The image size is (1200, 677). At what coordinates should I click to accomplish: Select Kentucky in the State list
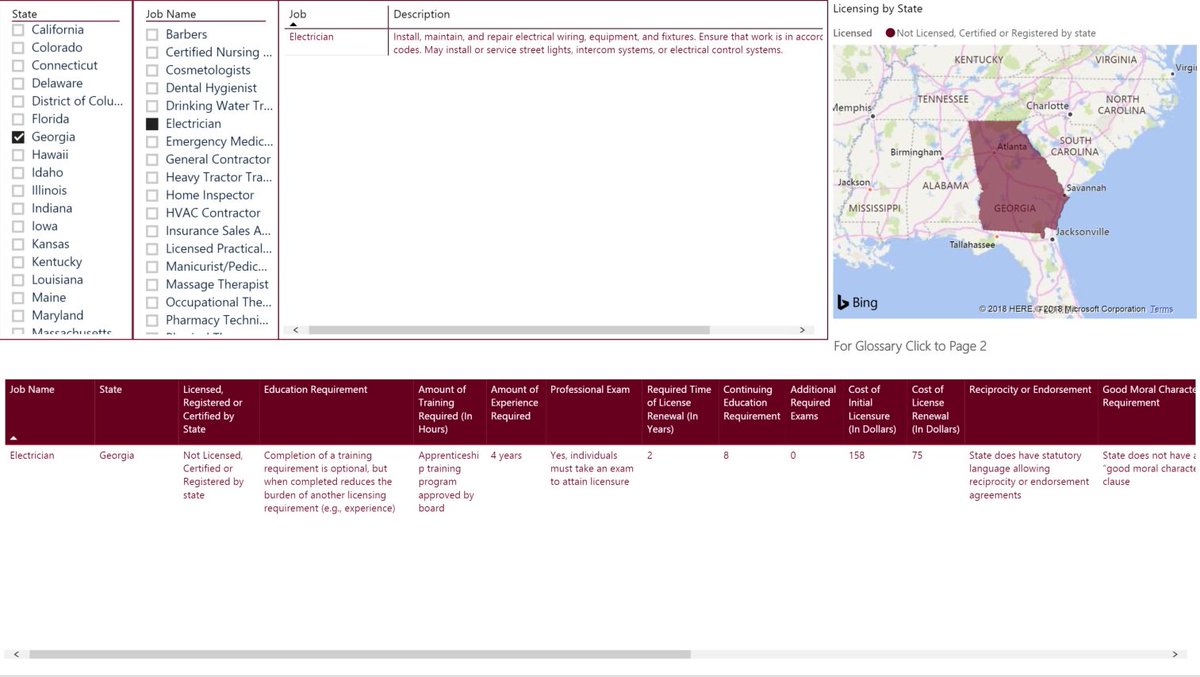pyautogui.click(x=18, y=262)
